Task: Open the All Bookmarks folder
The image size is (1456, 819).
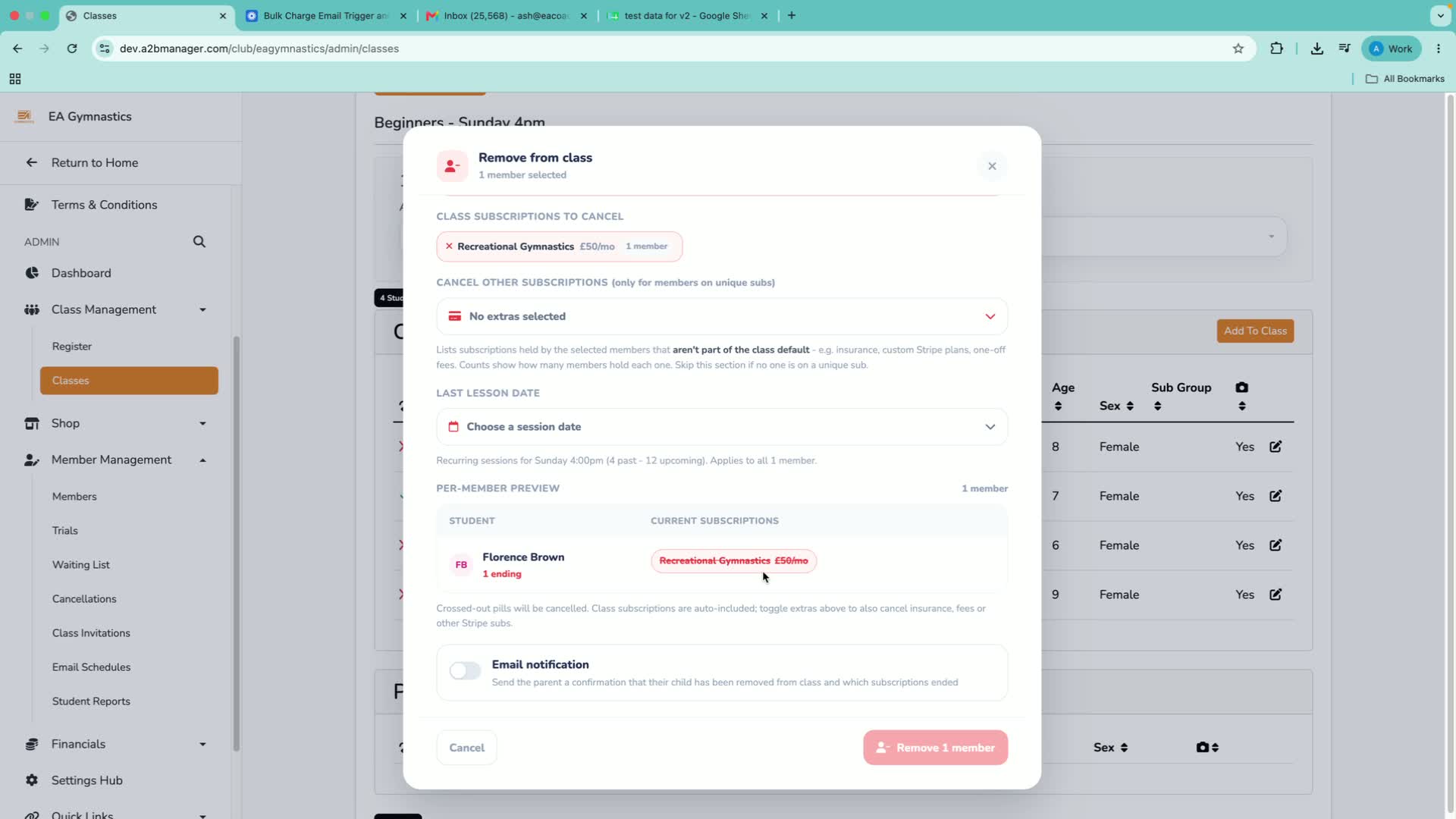Action: [1405, 79]
